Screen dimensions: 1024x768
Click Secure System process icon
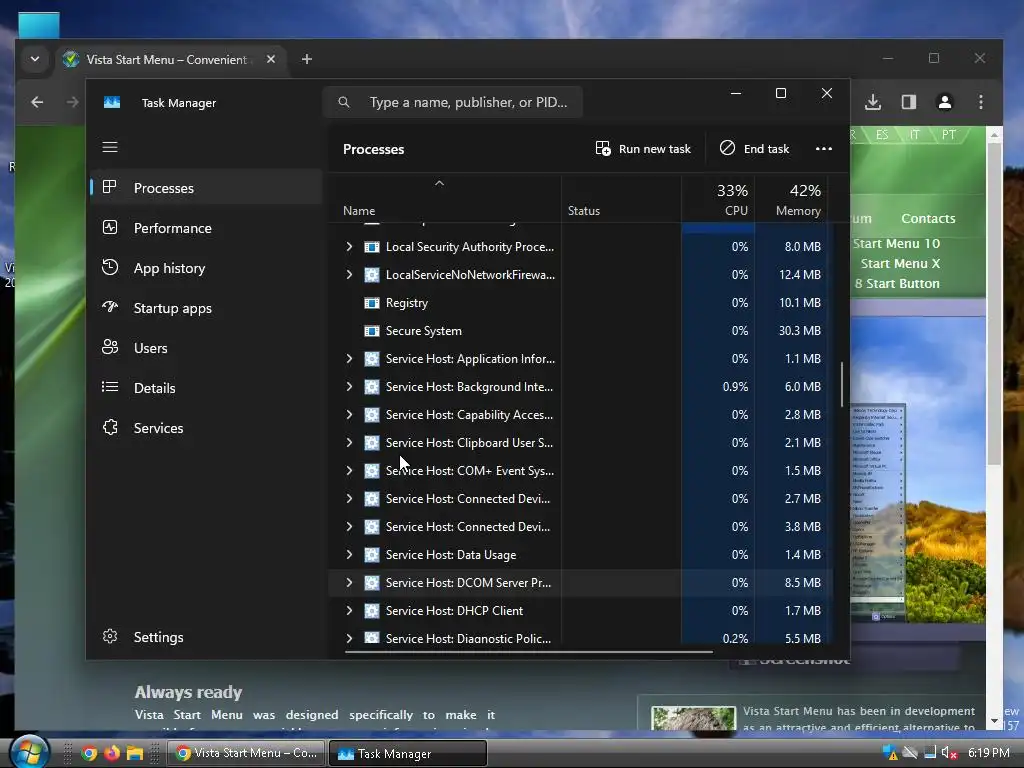point(372,330)
